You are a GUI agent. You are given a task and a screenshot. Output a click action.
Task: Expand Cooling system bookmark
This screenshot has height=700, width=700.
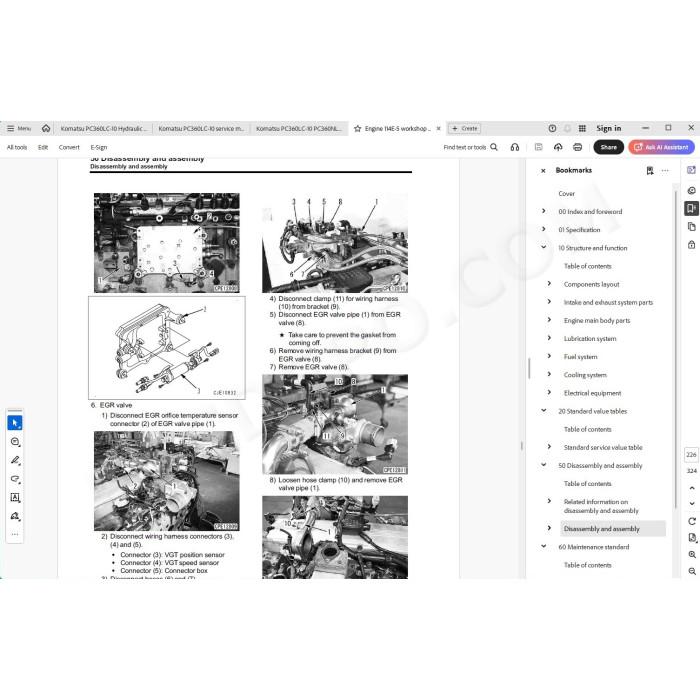pos(549,374)
